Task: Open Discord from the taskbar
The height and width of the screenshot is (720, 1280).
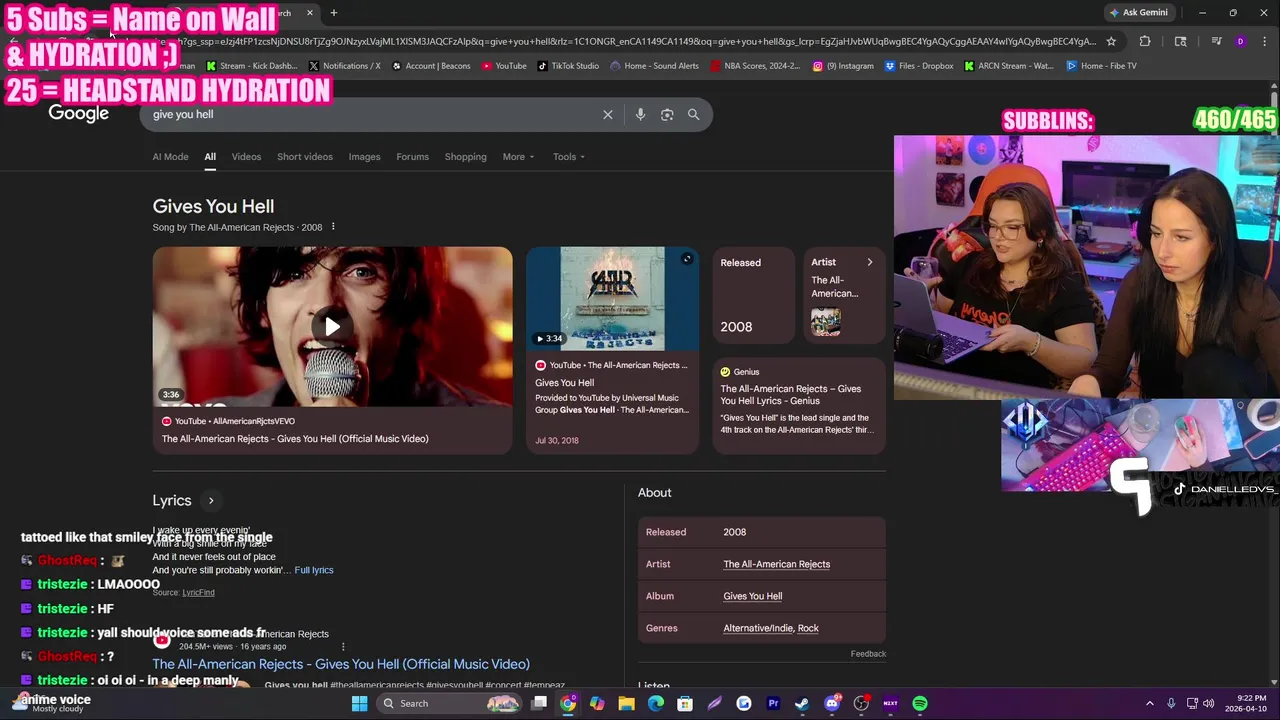Action: tap(832, 703)
